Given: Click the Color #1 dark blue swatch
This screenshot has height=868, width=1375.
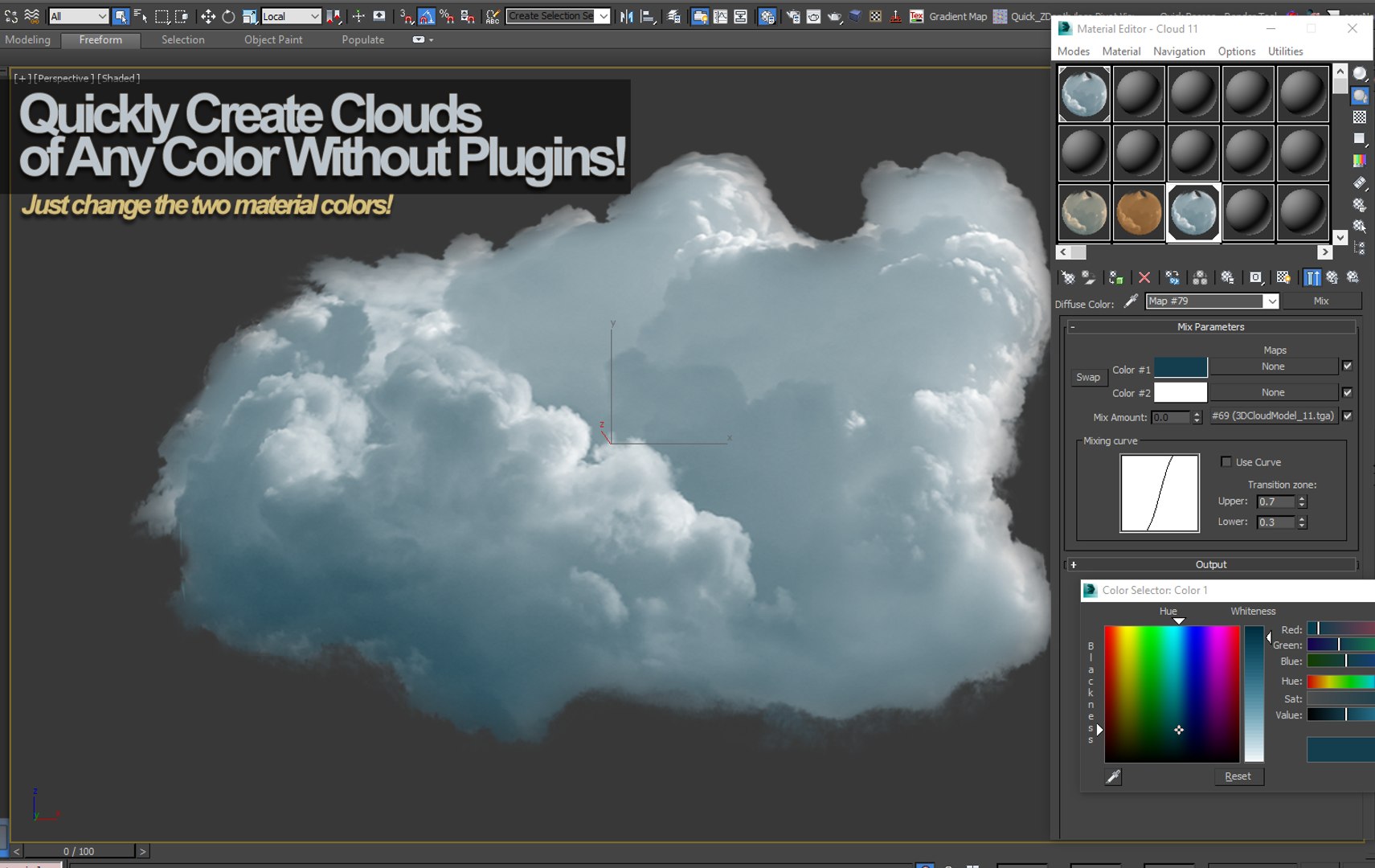Looking at the screenshot, I should 1181,367.
